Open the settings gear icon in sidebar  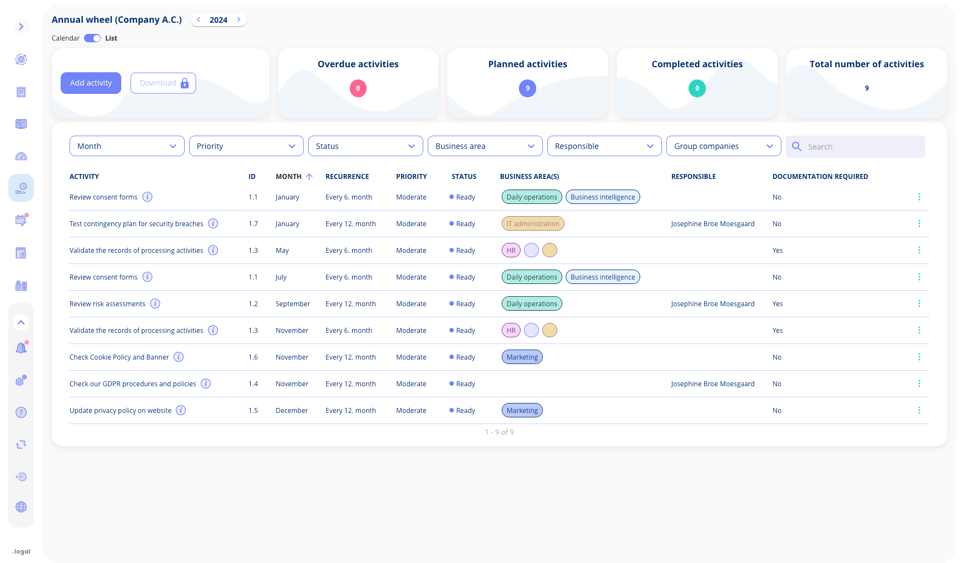point(21,381)
